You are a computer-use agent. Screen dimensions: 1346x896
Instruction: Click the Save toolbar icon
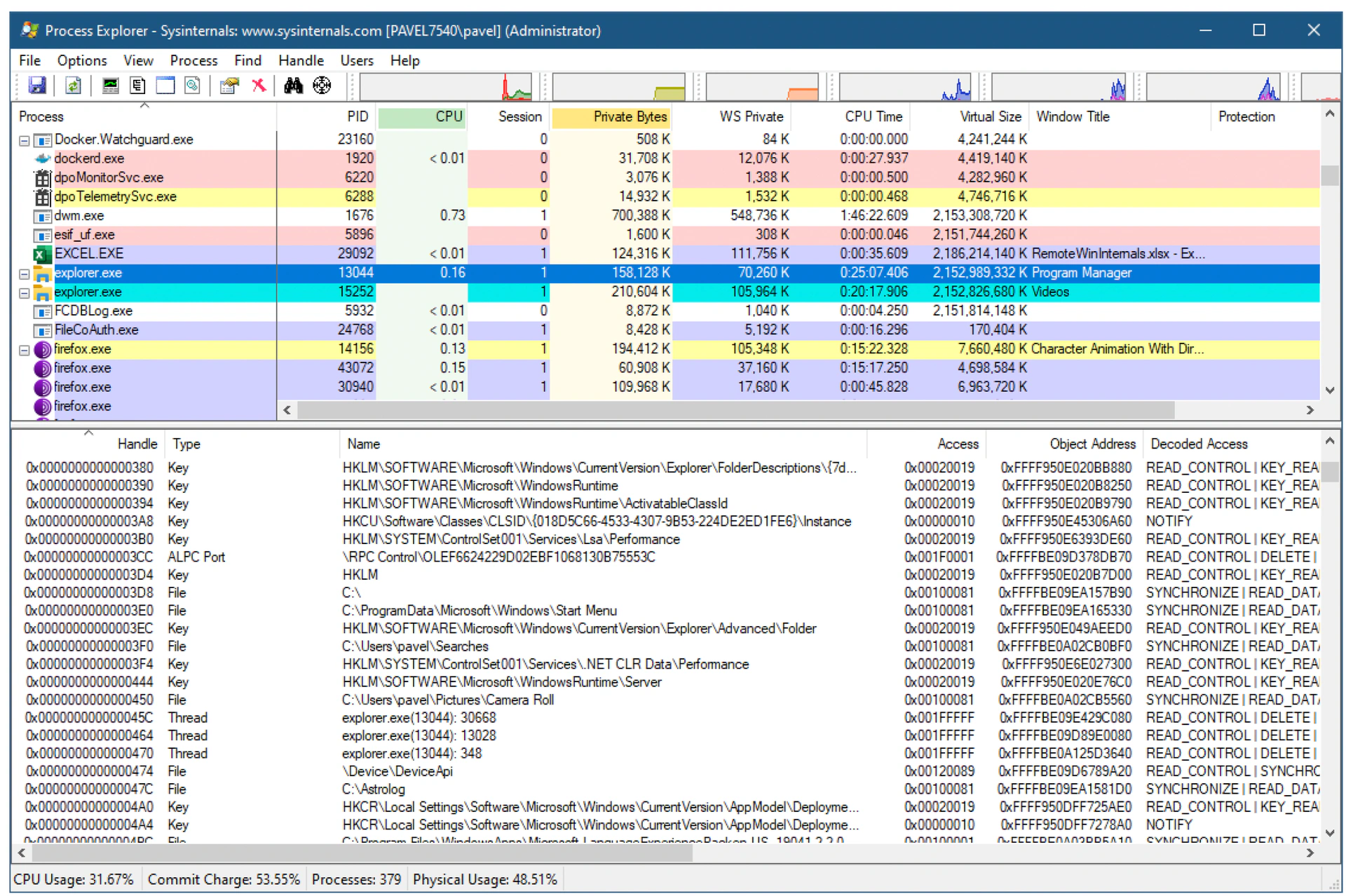(36, 86)
